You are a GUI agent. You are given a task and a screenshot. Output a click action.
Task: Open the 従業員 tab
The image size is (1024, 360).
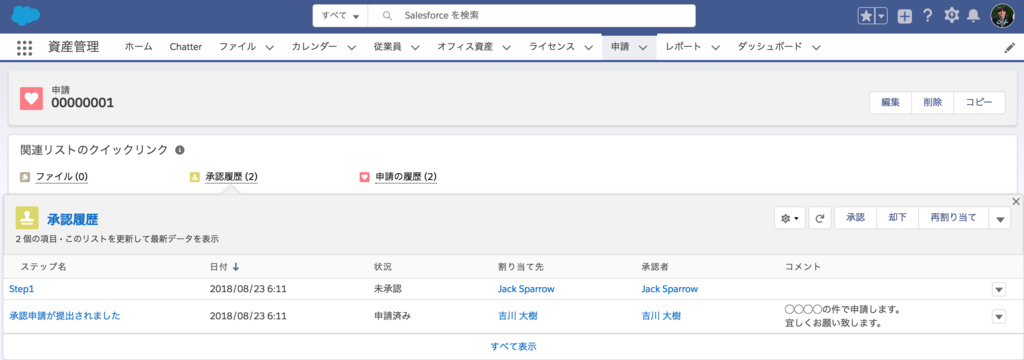(387, 47)
